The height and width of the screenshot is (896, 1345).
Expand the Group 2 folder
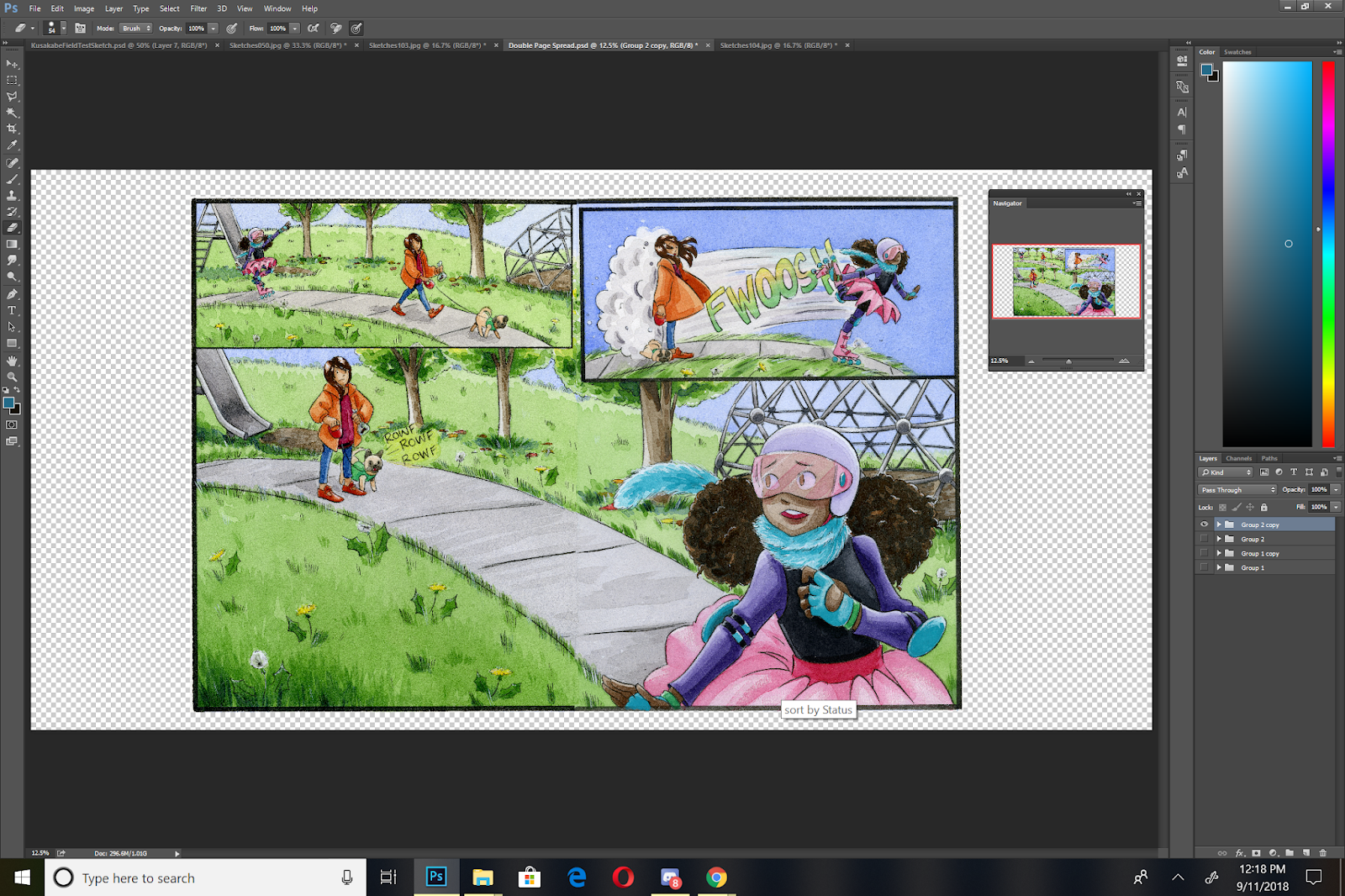pos(1219,539)
